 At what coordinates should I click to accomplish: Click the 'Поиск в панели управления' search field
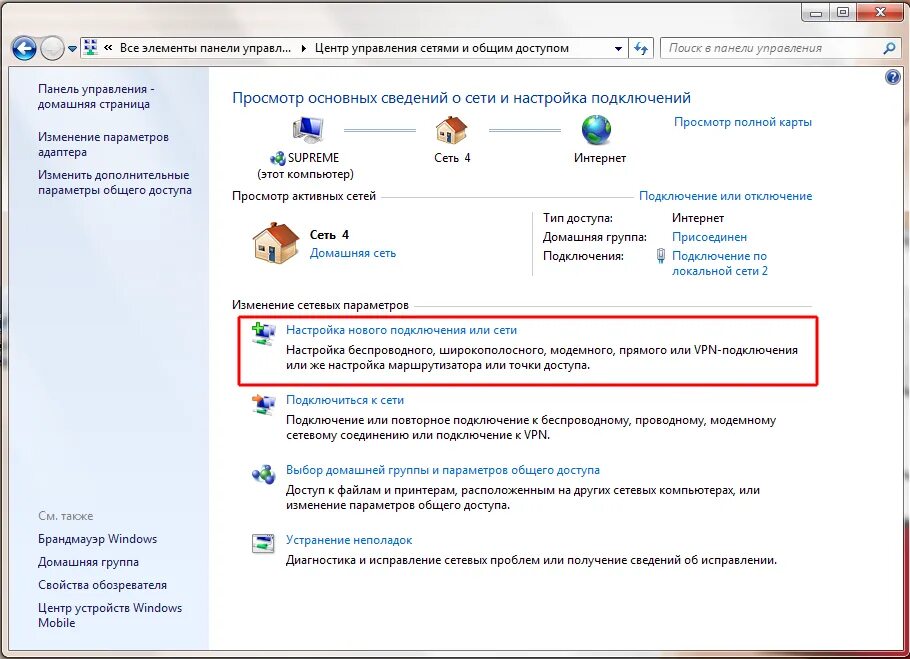point(772,48)
